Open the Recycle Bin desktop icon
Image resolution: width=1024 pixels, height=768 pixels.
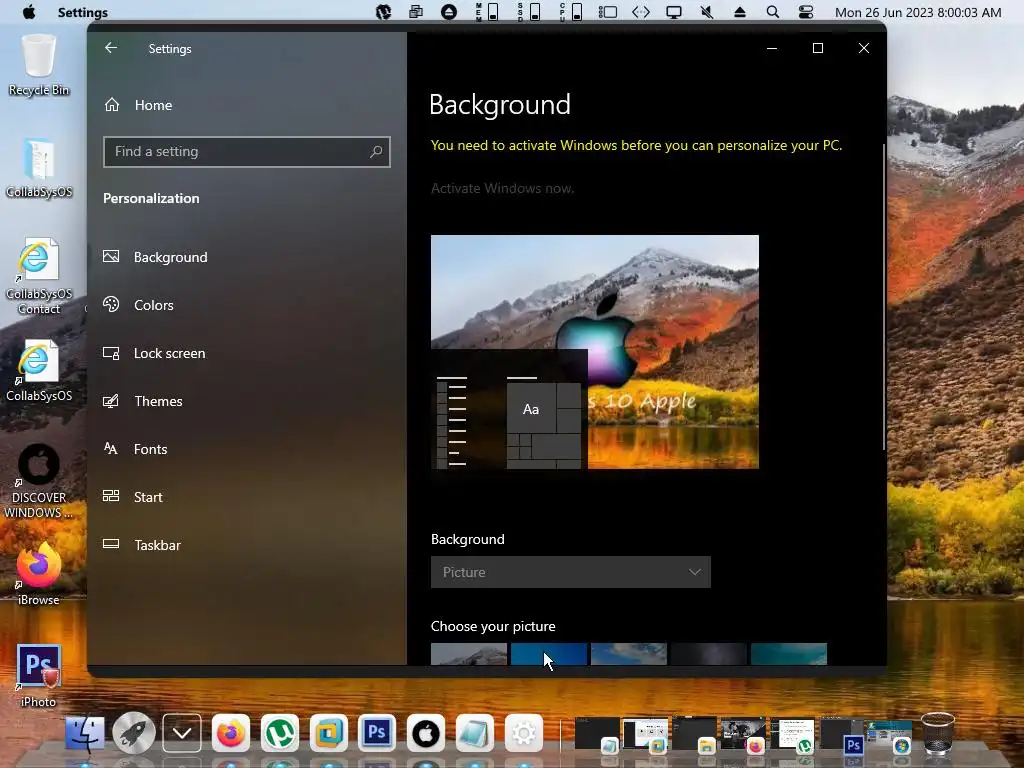coord(39,65)
